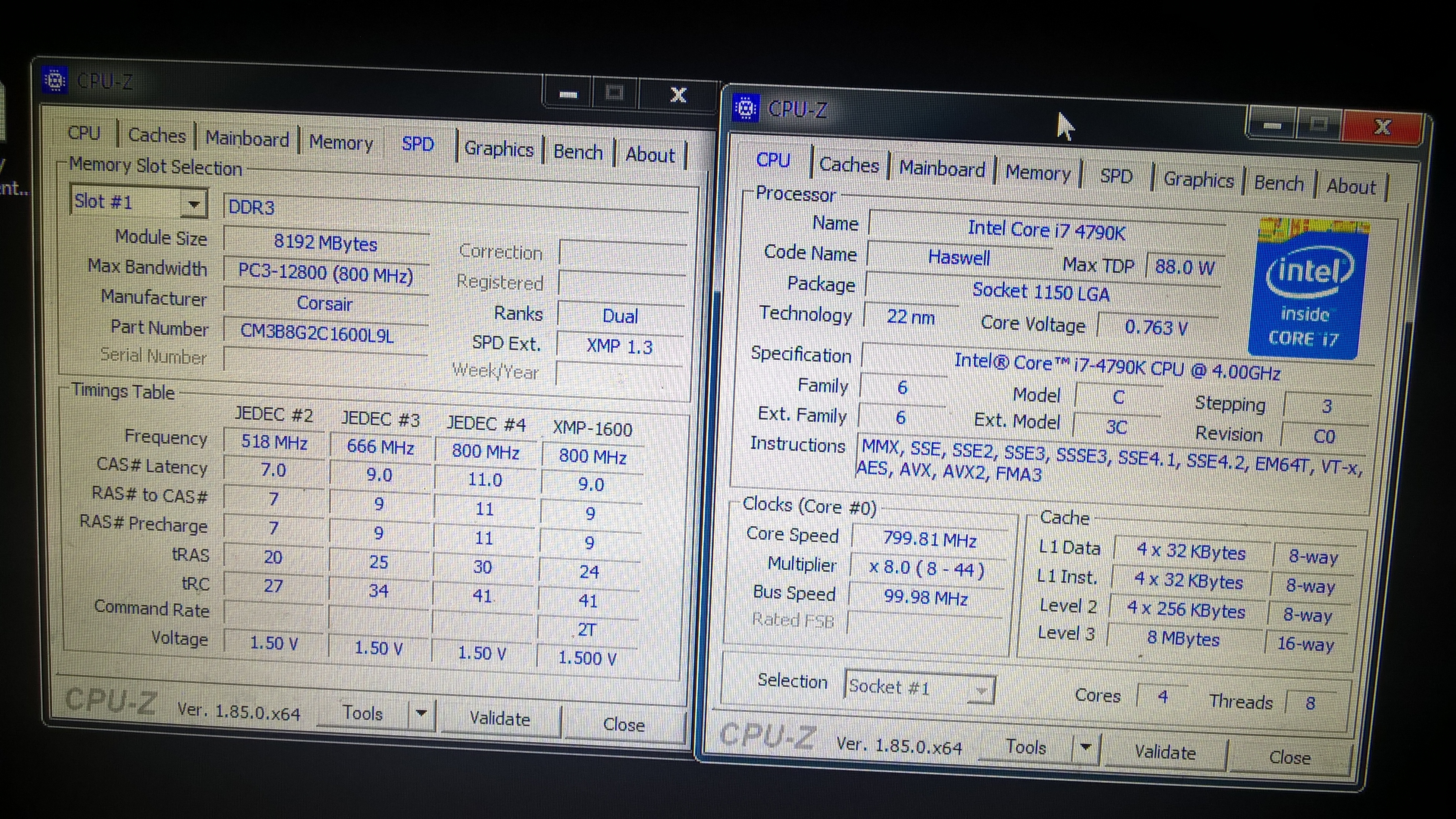Open Mainboard tab in right CPU window

(941, 168)
